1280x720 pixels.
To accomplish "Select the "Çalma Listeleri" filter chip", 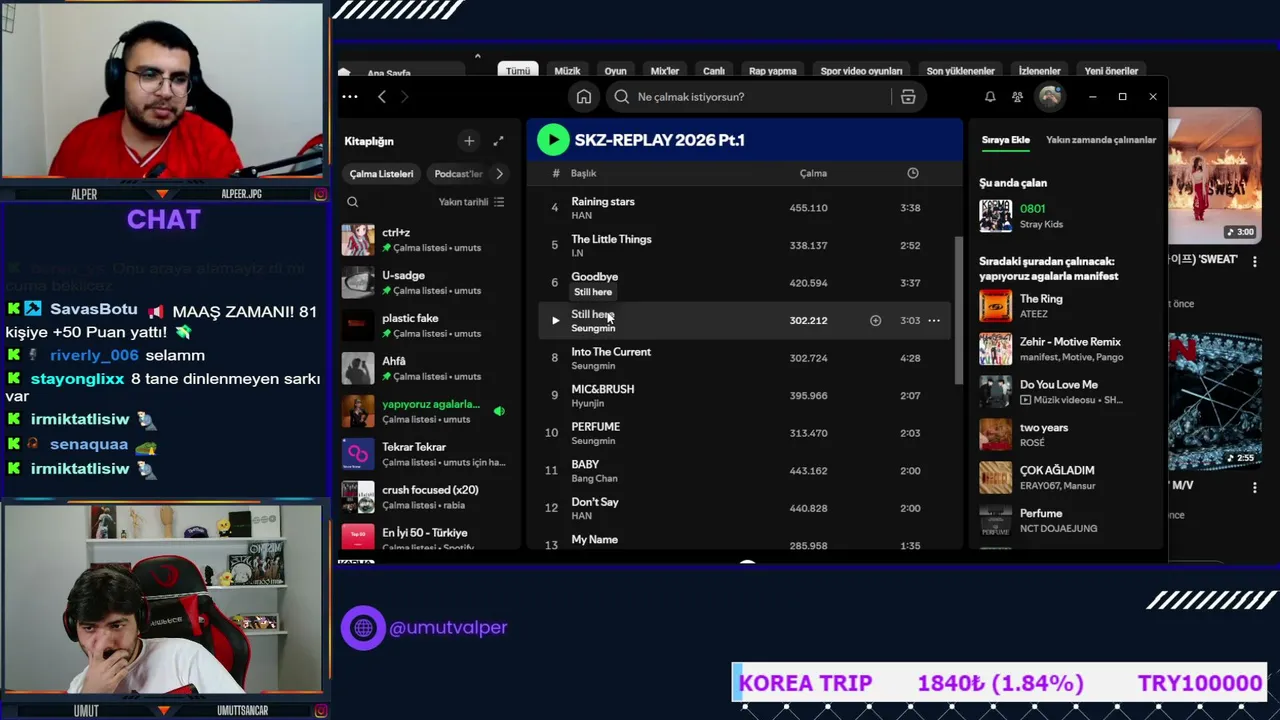I will point(381,174).
